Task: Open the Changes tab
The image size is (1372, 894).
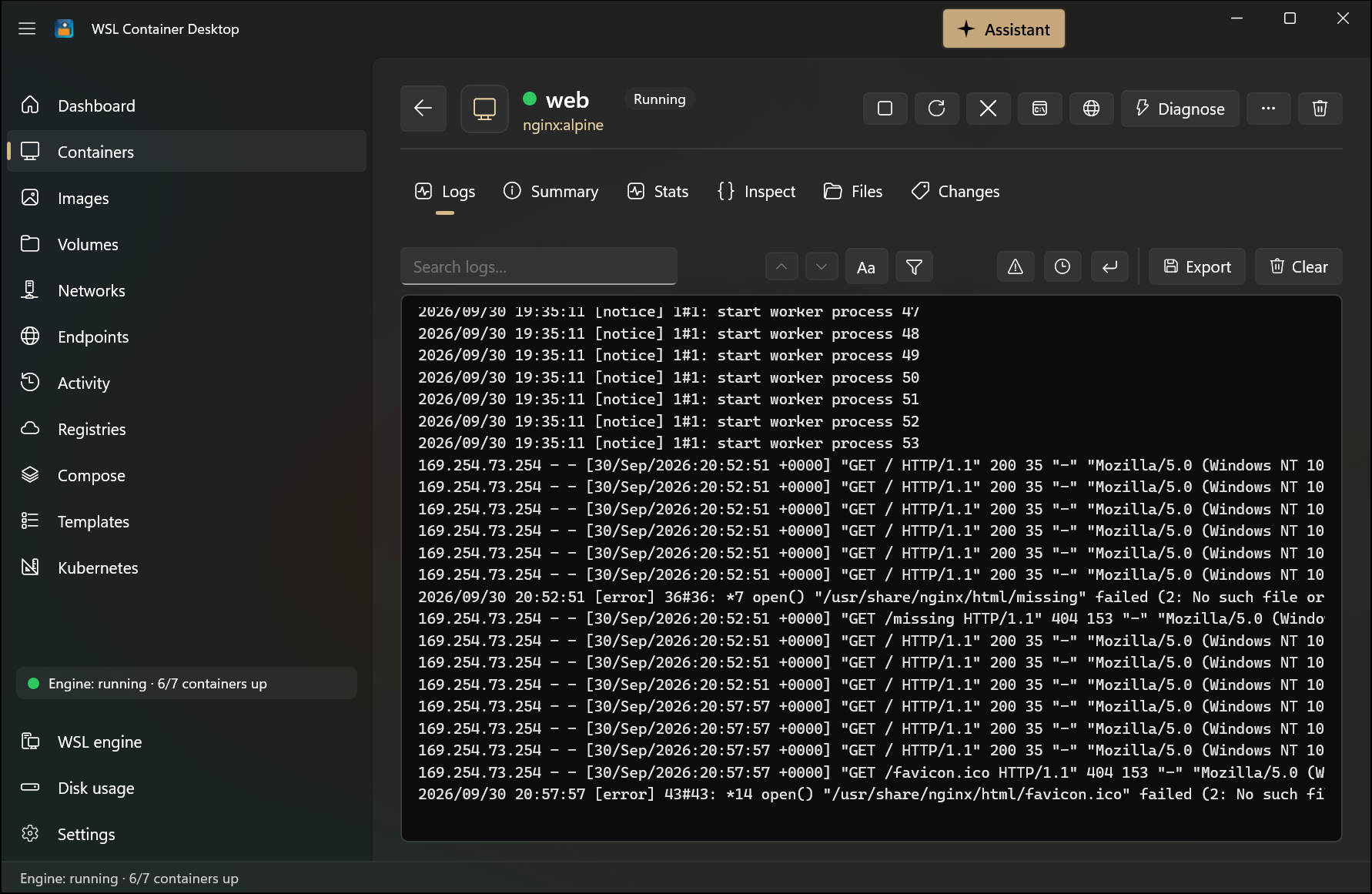Action: point(955,192)
